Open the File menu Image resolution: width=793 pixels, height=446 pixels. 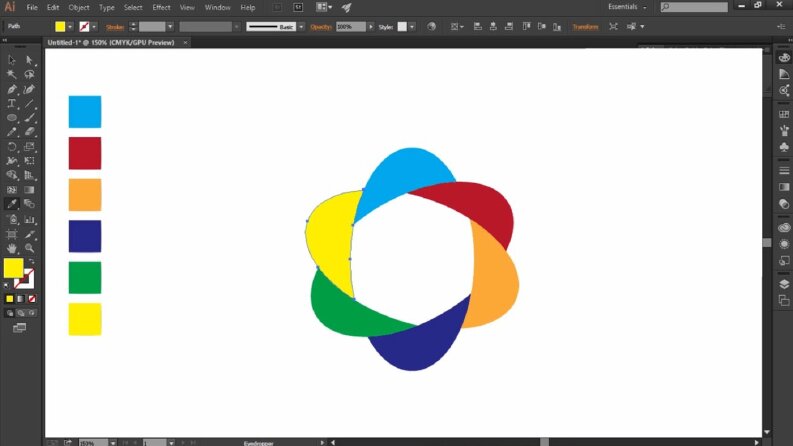[x=32, y=8]
